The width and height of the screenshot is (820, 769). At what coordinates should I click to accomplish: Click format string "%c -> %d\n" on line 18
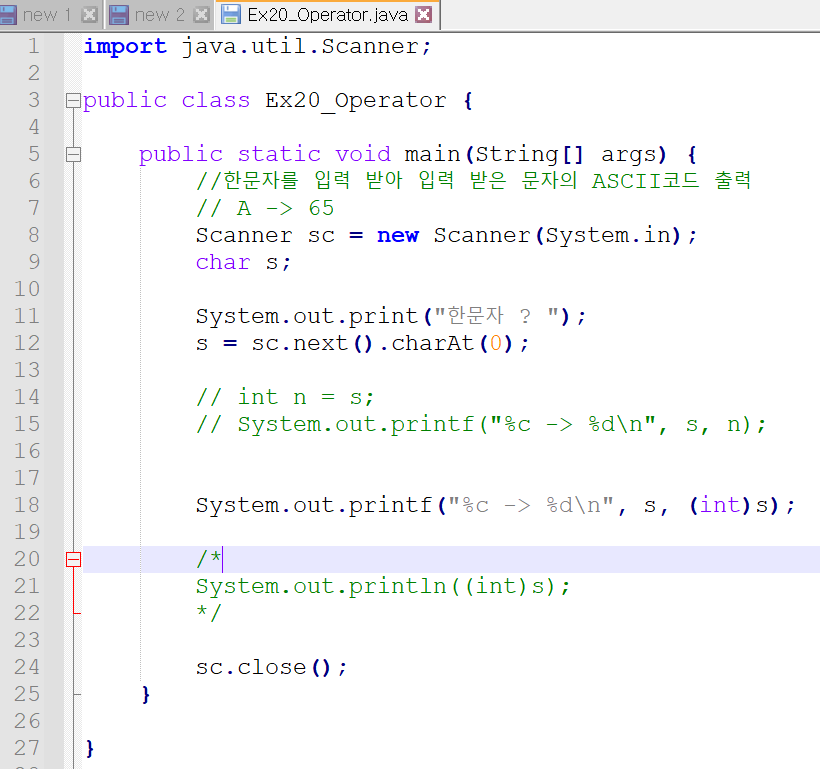(531, 505)
